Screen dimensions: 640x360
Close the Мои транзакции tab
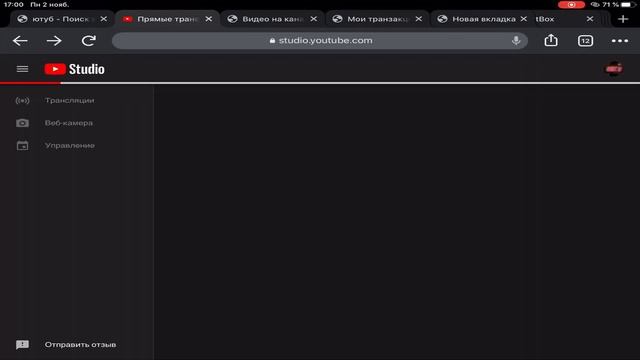pos(419,19)
